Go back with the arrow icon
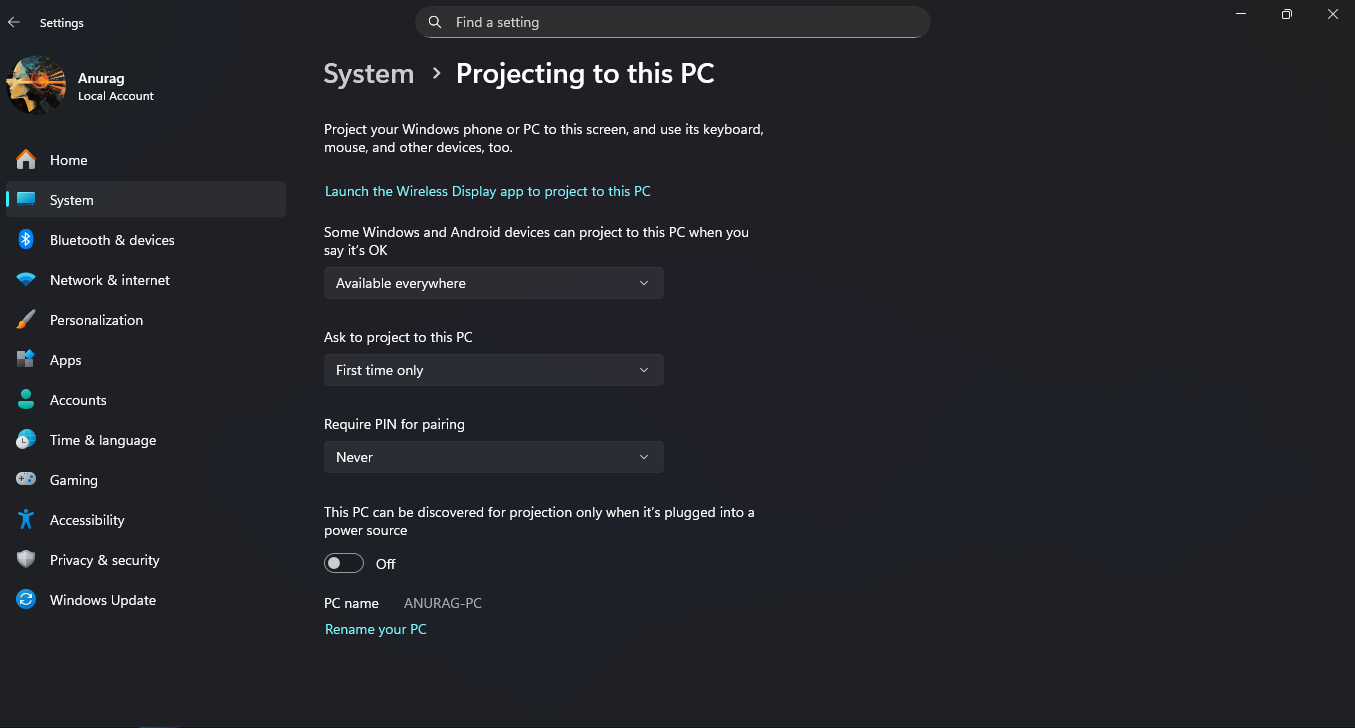Viewport: 1355px width, 728px height. click(x=14, y=22)
